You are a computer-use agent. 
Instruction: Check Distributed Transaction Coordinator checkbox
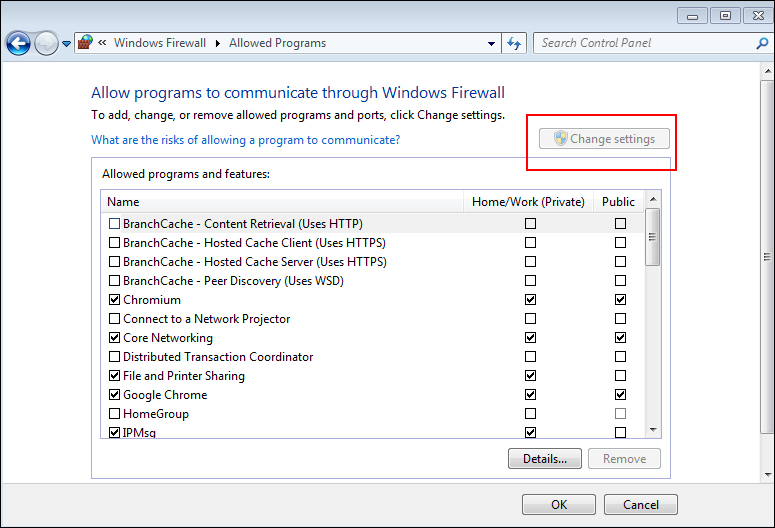pos(114,356)
